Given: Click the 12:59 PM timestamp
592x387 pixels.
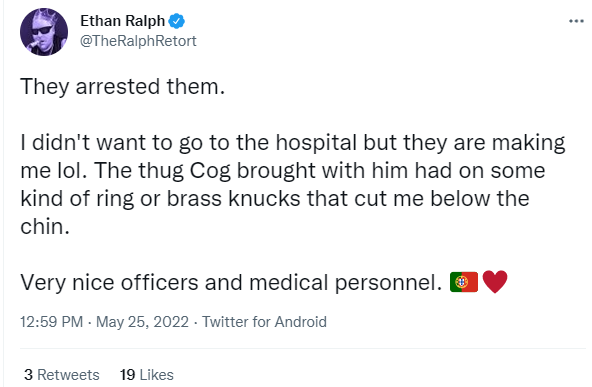Looking at the screenshot, I should pos(52,322).
